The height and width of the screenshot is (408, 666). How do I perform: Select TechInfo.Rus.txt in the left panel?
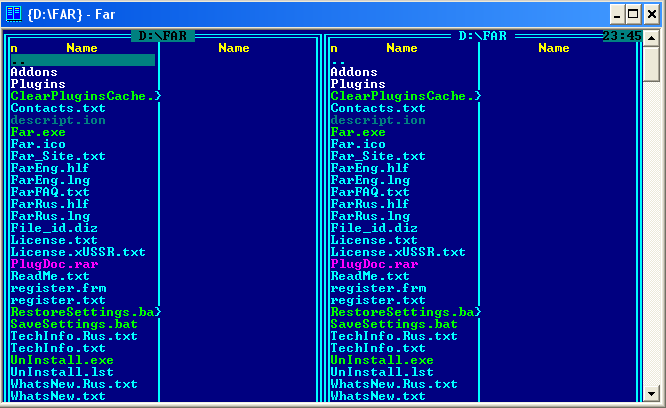click(74, 336)
